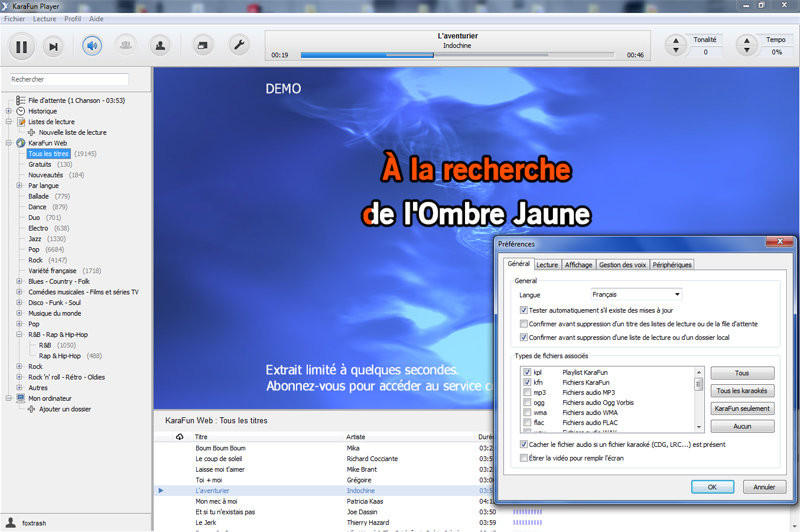Raise the Tonalité with the up arrow
The width and height of the screenshot is (800, 532).
(676, 41)
